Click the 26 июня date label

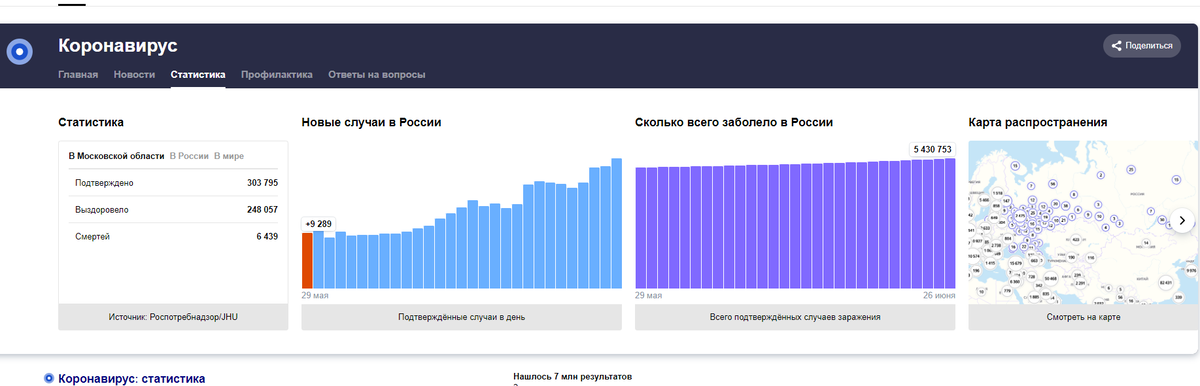(939, 296)
